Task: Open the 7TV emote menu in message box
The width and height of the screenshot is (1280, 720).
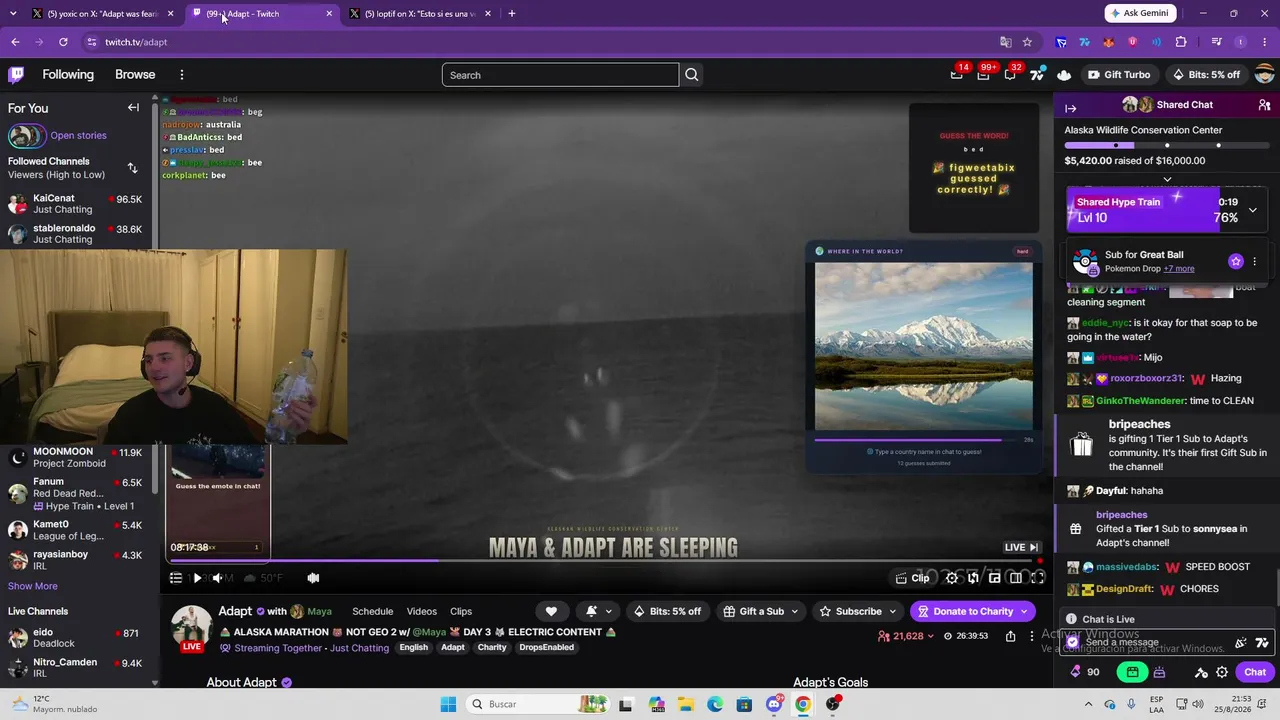Action: [x=1262, y=643]
